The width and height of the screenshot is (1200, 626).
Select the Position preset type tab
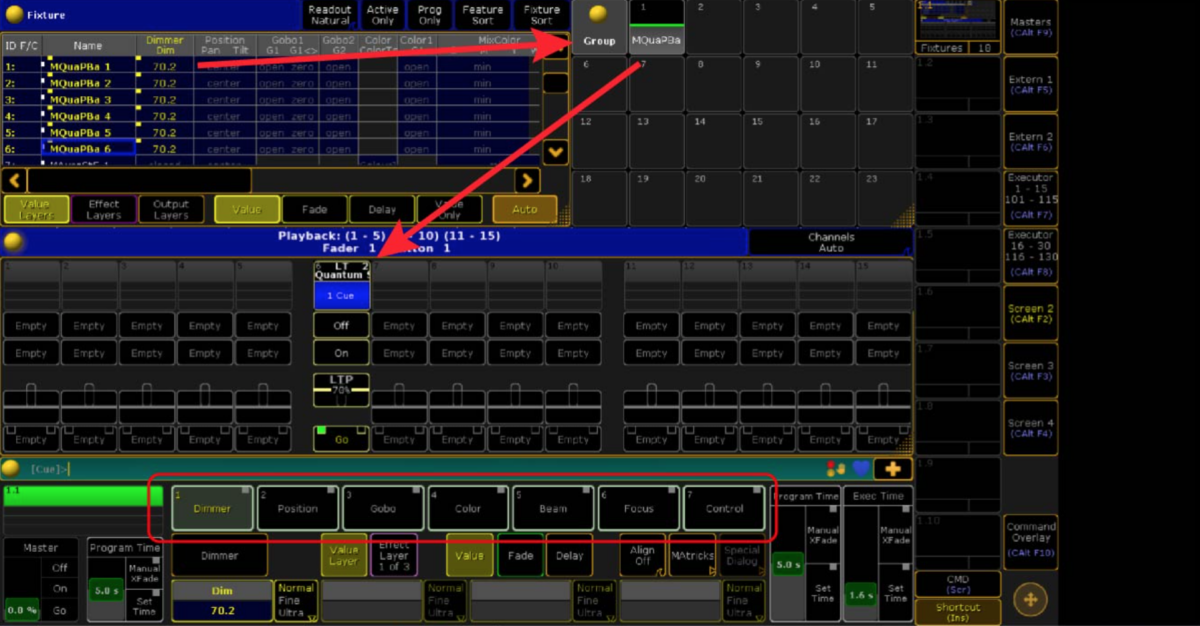[298, 508]
